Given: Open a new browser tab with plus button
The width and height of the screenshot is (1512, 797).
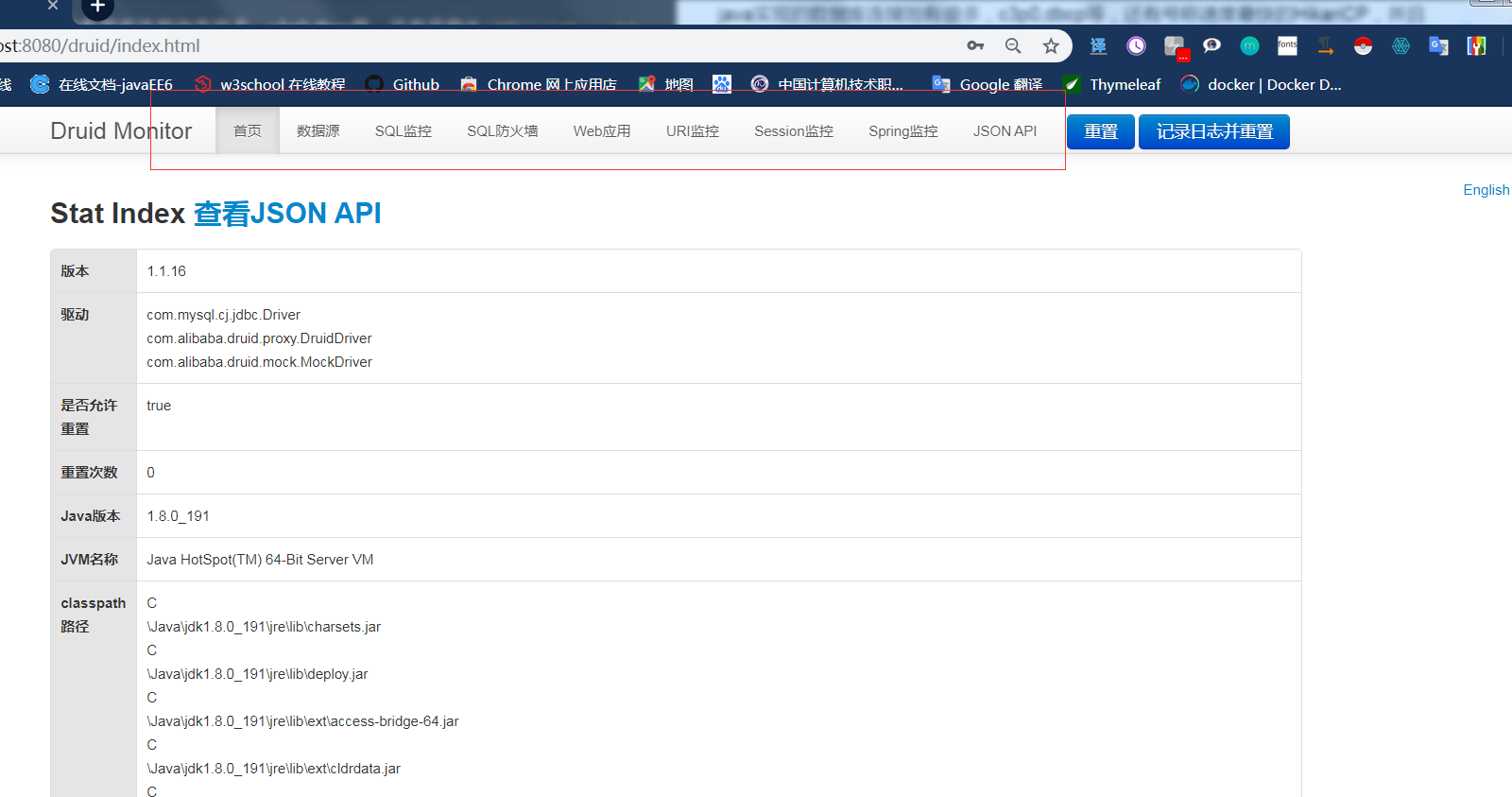Looking at the screenshot, I should [97, 8].
